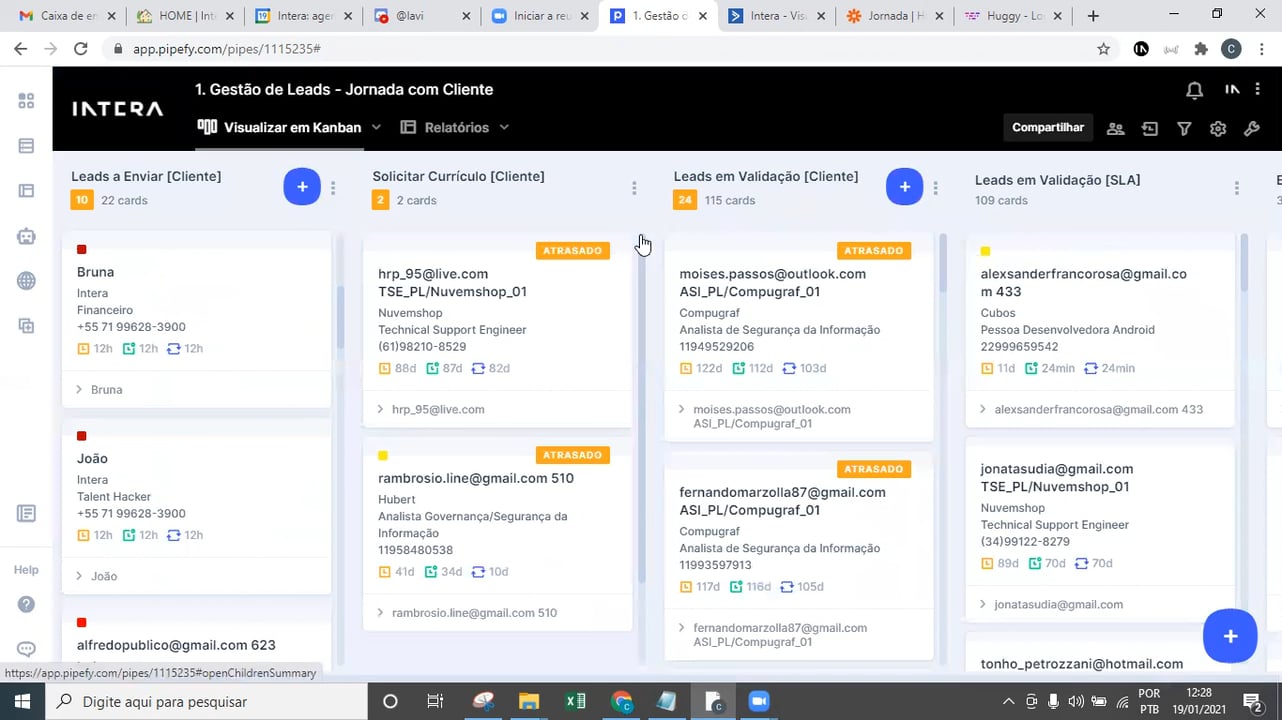Image resolution: width=1282 pixels, height=720 pixels.
Task: Click red label on Bruna card
Action: pyautogui.click(x=82, y=250)
